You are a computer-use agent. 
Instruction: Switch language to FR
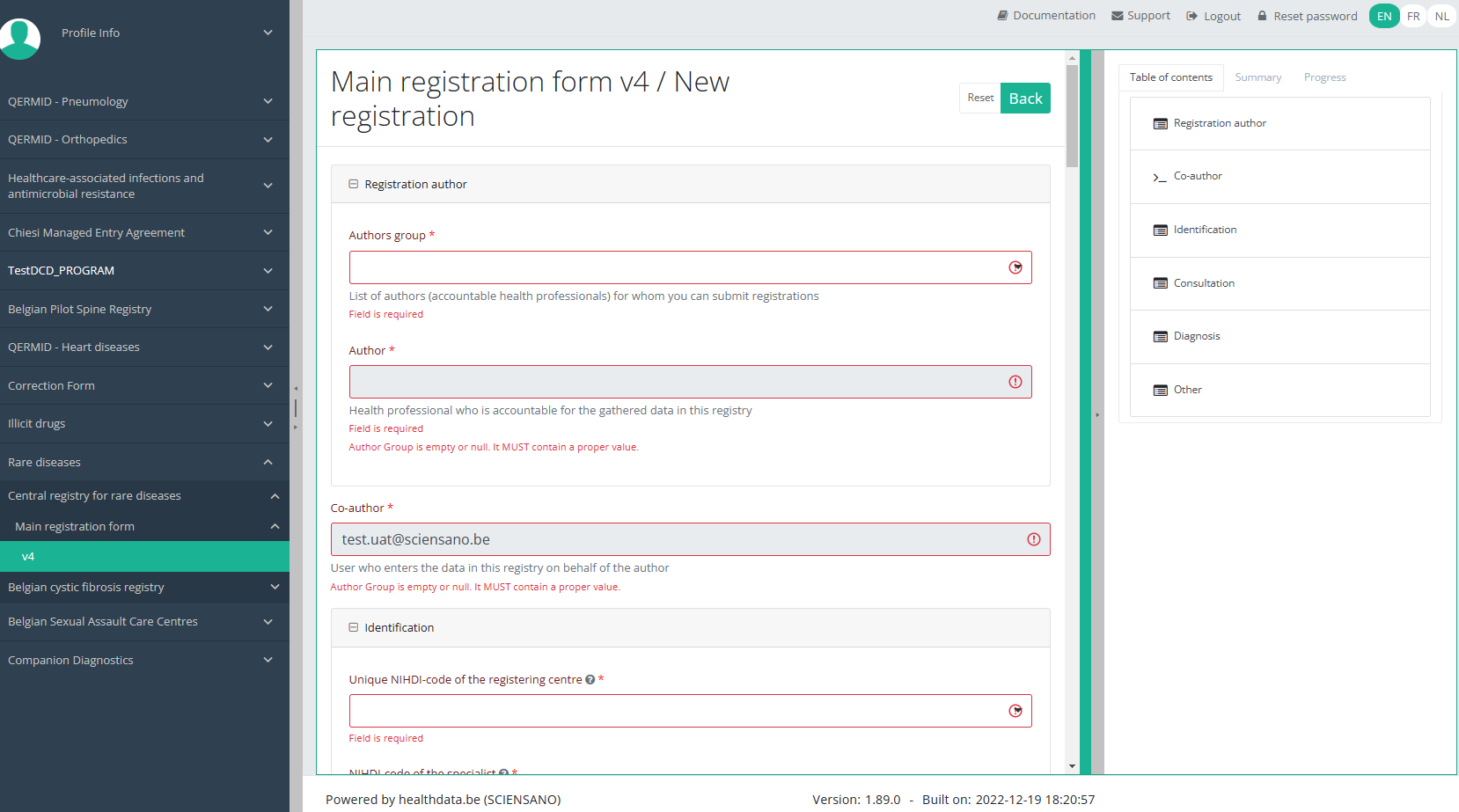pos(1413,16)
